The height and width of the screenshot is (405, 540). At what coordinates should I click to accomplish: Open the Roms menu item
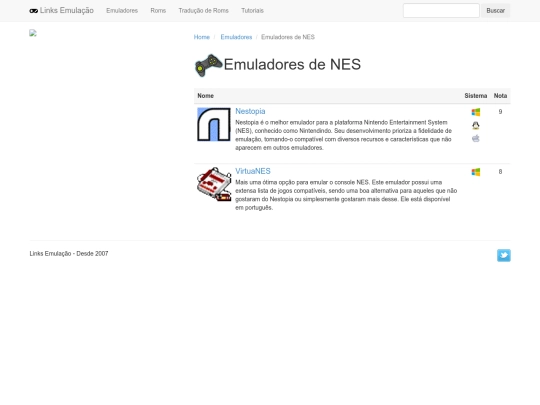click(158, 11)
